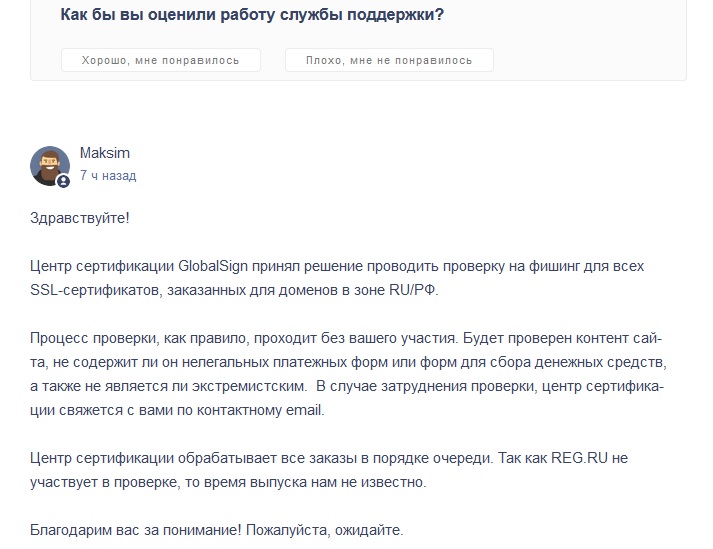Rate support with 'Хорошо, мне понравилось'

point(161,60)
